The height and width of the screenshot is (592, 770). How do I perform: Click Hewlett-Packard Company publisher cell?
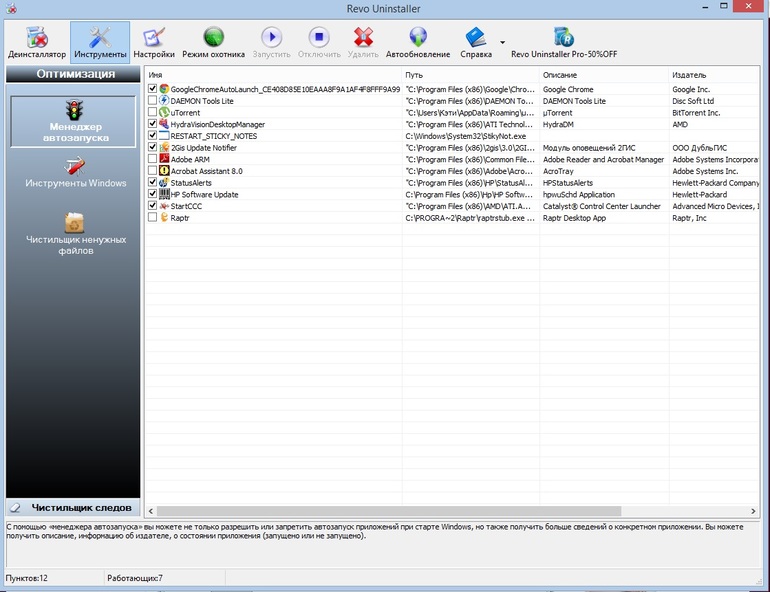click(x=715, y=183)
